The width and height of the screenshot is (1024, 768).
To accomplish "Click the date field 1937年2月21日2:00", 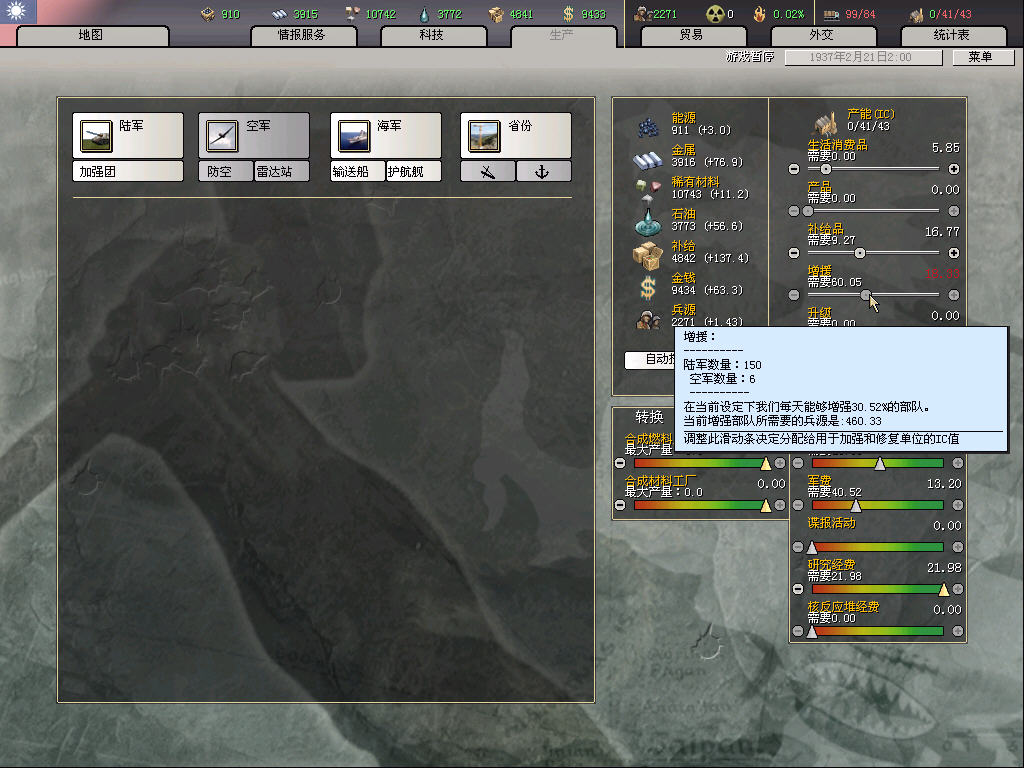I will point(863,57).
